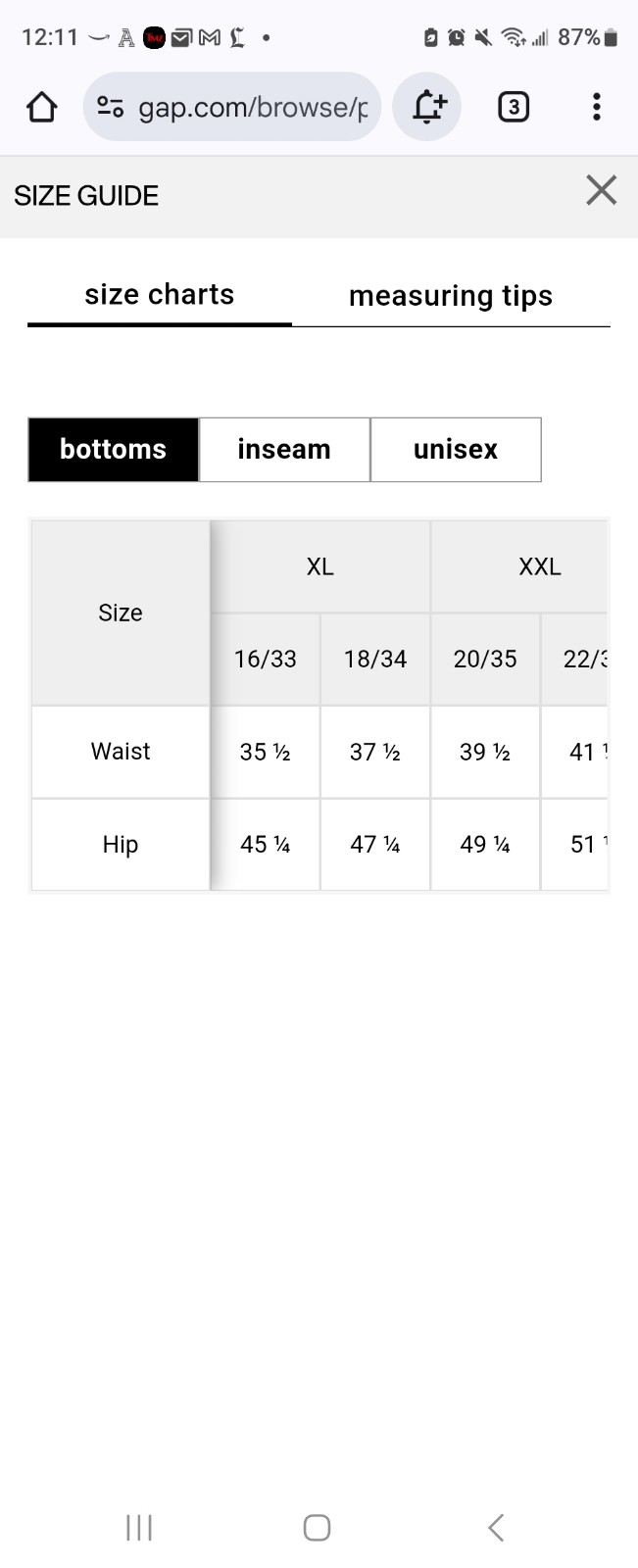Screen dimensions: 638x1568
Task: Tap the Waist 39 ½ cell
Action: [x=485, y=753]
